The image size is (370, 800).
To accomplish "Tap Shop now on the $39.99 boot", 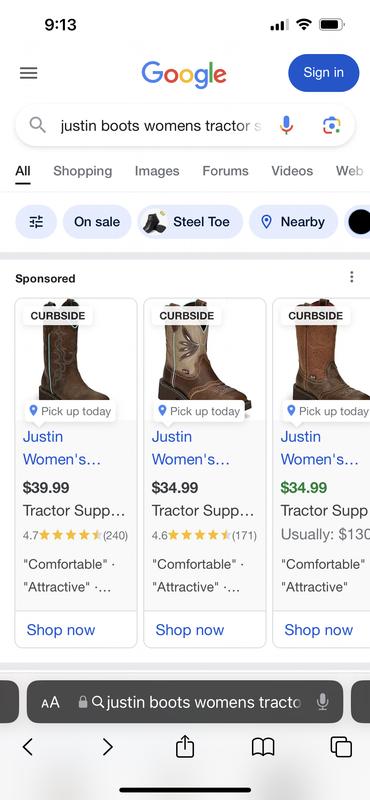I will (61, 630).
